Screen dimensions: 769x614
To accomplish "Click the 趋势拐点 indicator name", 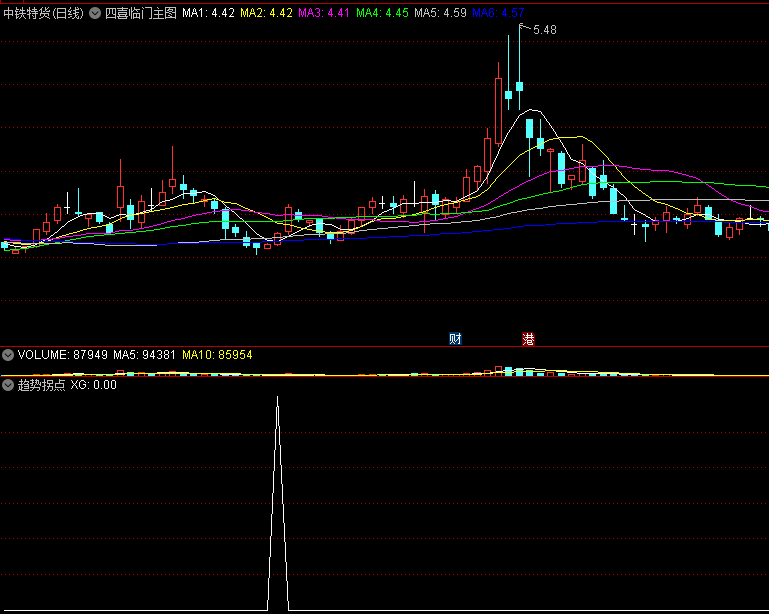I will [x=42, y=385].
